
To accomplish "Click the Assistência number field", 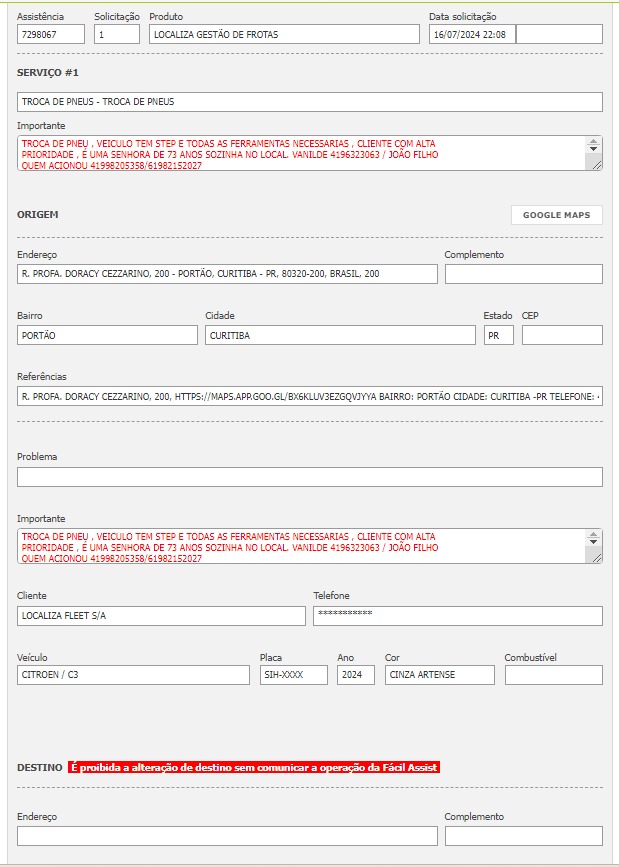I will [51, 34].
